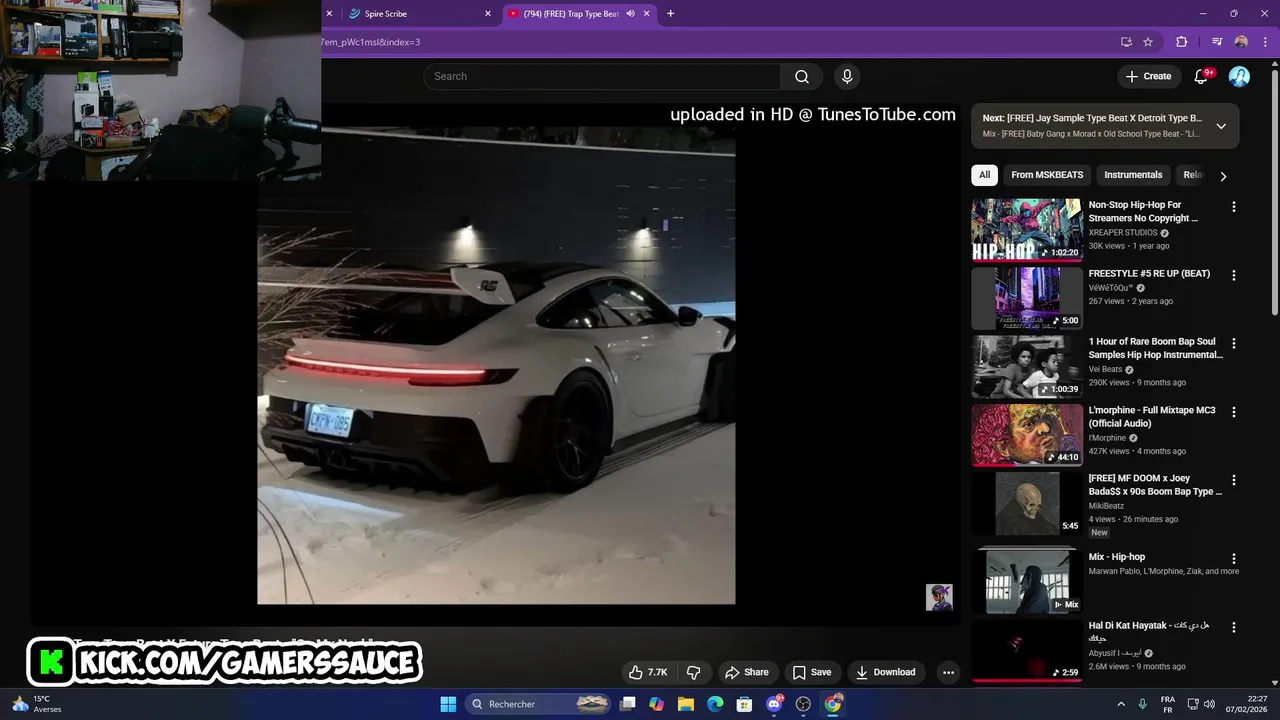Open weather widget showing 15°C Averses
Viewport: 1280px width, 720px height.
pyautogui.click(x=36, y=704)
